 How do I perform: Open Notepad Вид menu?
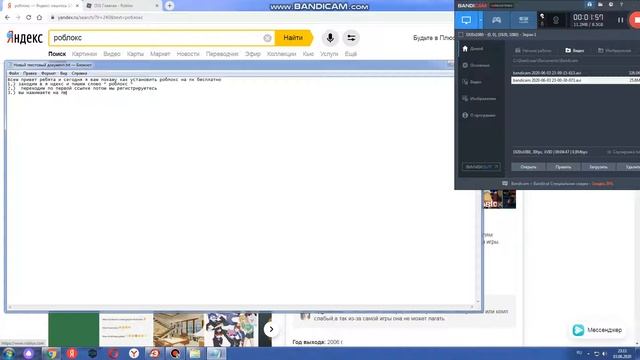tap(64, 73)
